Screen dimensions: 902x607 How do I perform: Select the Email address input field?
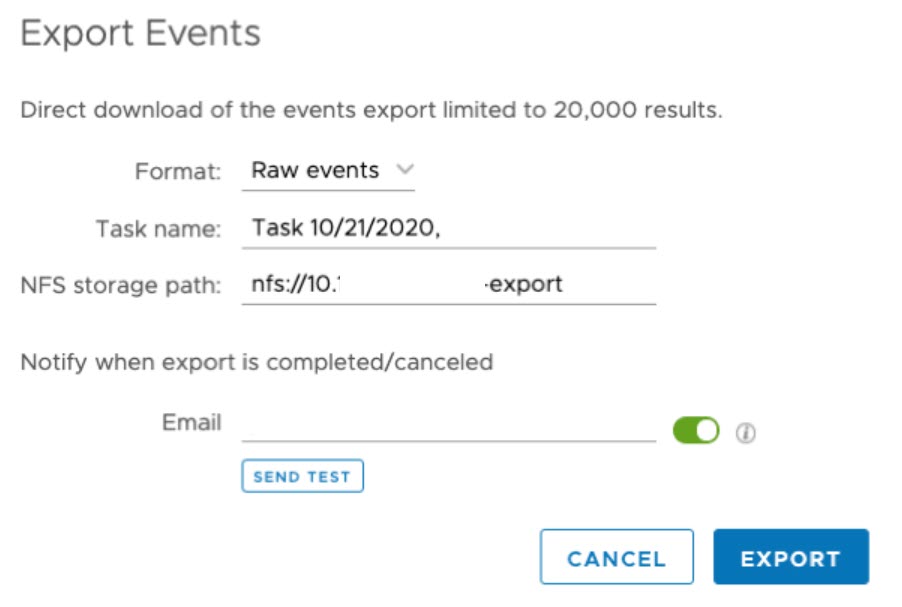tap(448, 424)
